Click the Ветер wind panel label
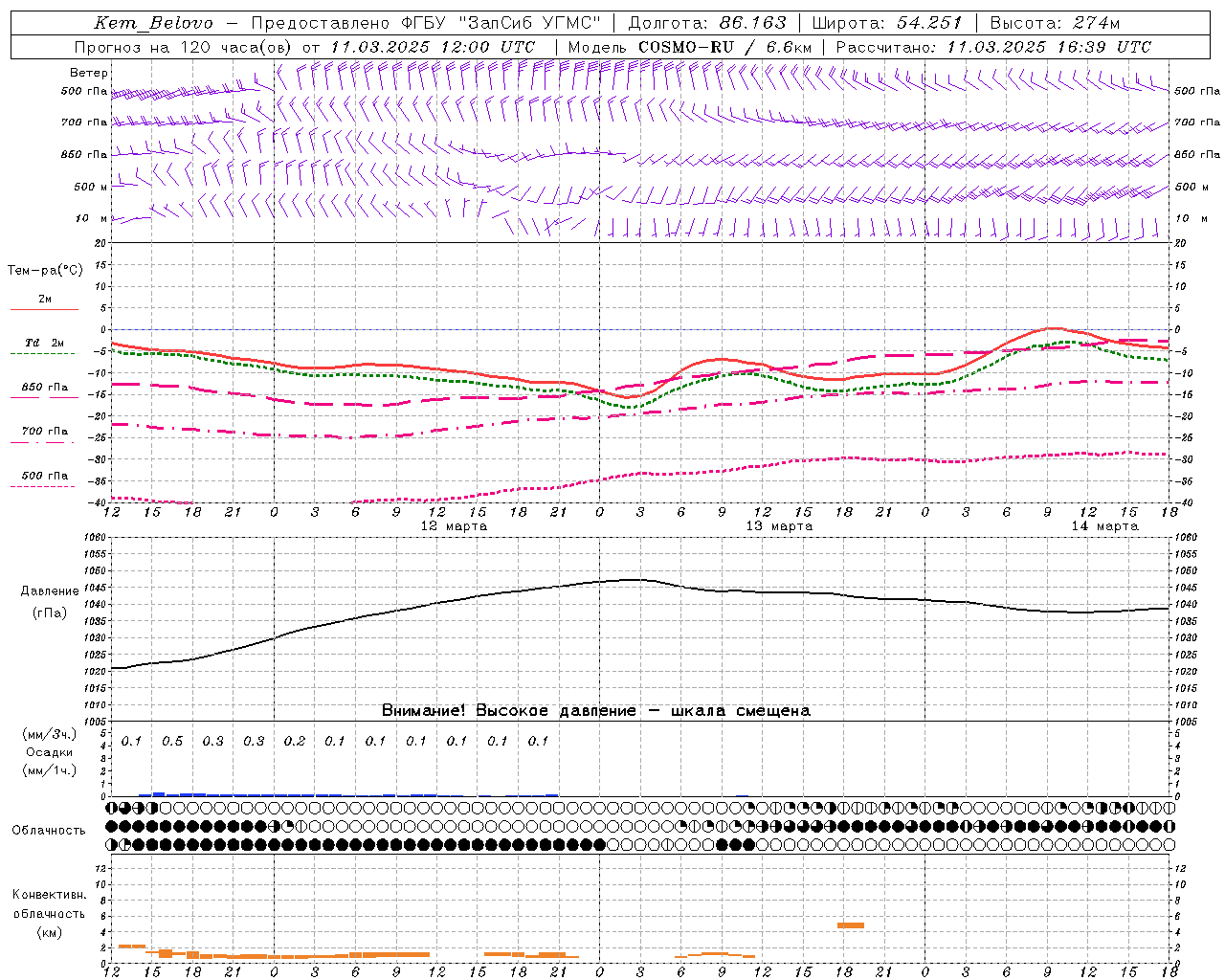This screenshot has height=980, width=1225. point(89,73)
